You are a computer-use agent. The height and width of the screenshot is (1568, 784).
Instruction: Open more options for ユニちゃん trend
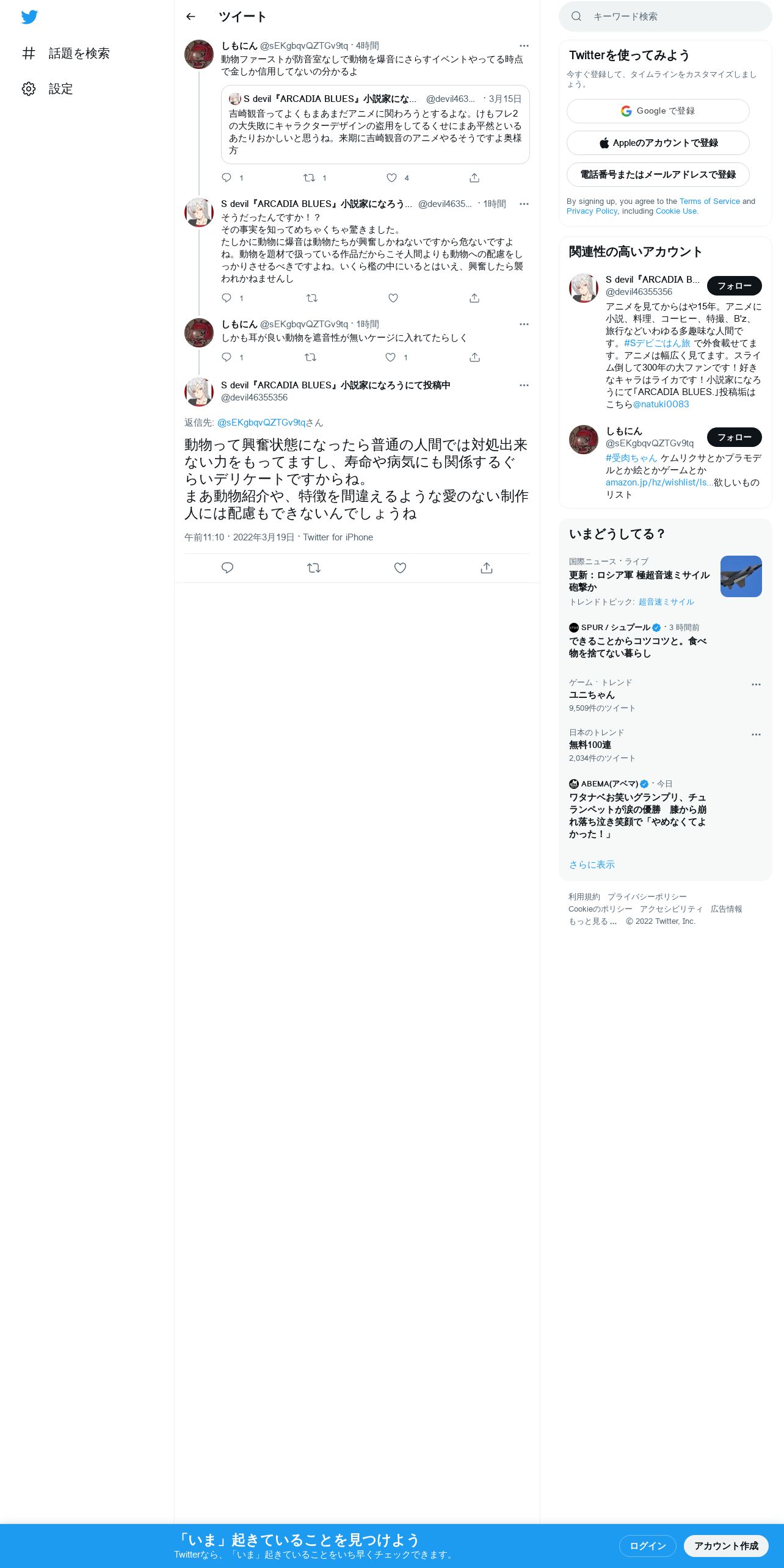(756, 684)
